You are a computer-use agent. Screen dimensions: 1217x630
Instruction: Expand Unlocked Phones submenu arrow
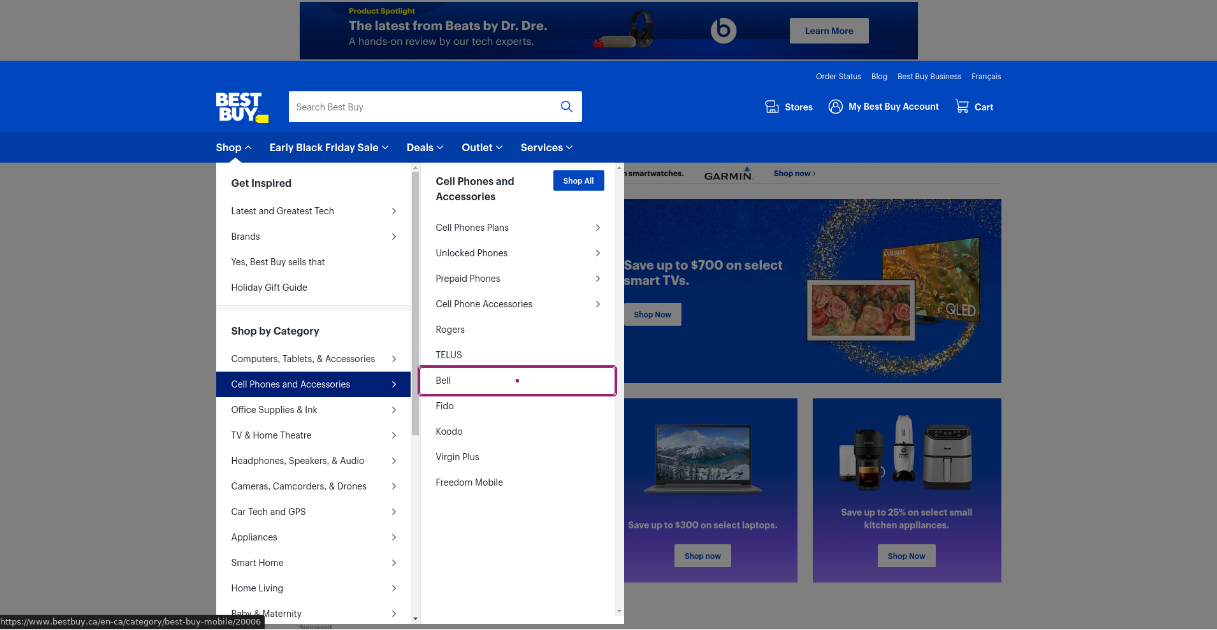(598, 254)
